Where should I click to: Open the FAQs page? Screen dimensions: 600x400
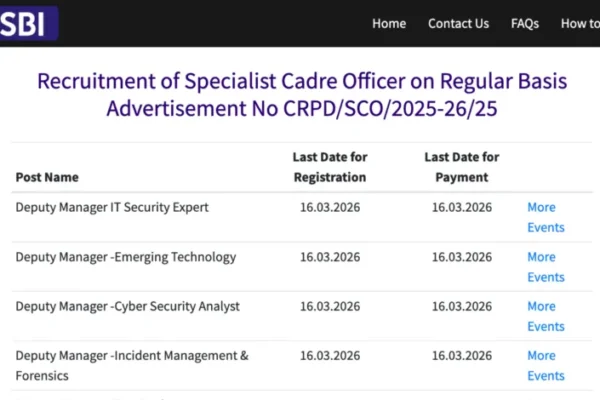point(524,23)
